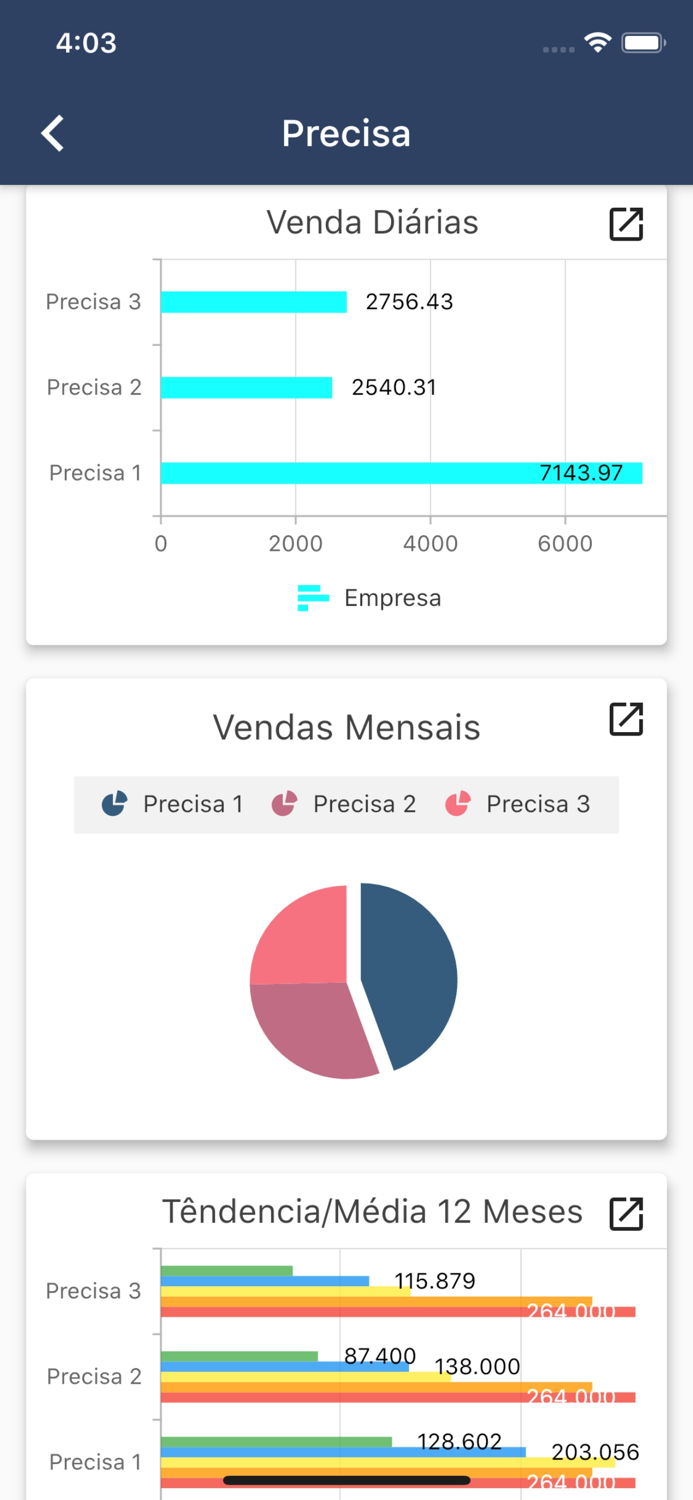Tap the Wi-Fi status bar icon
This screenshot has height=1500, width=693.
pos(598,43)
